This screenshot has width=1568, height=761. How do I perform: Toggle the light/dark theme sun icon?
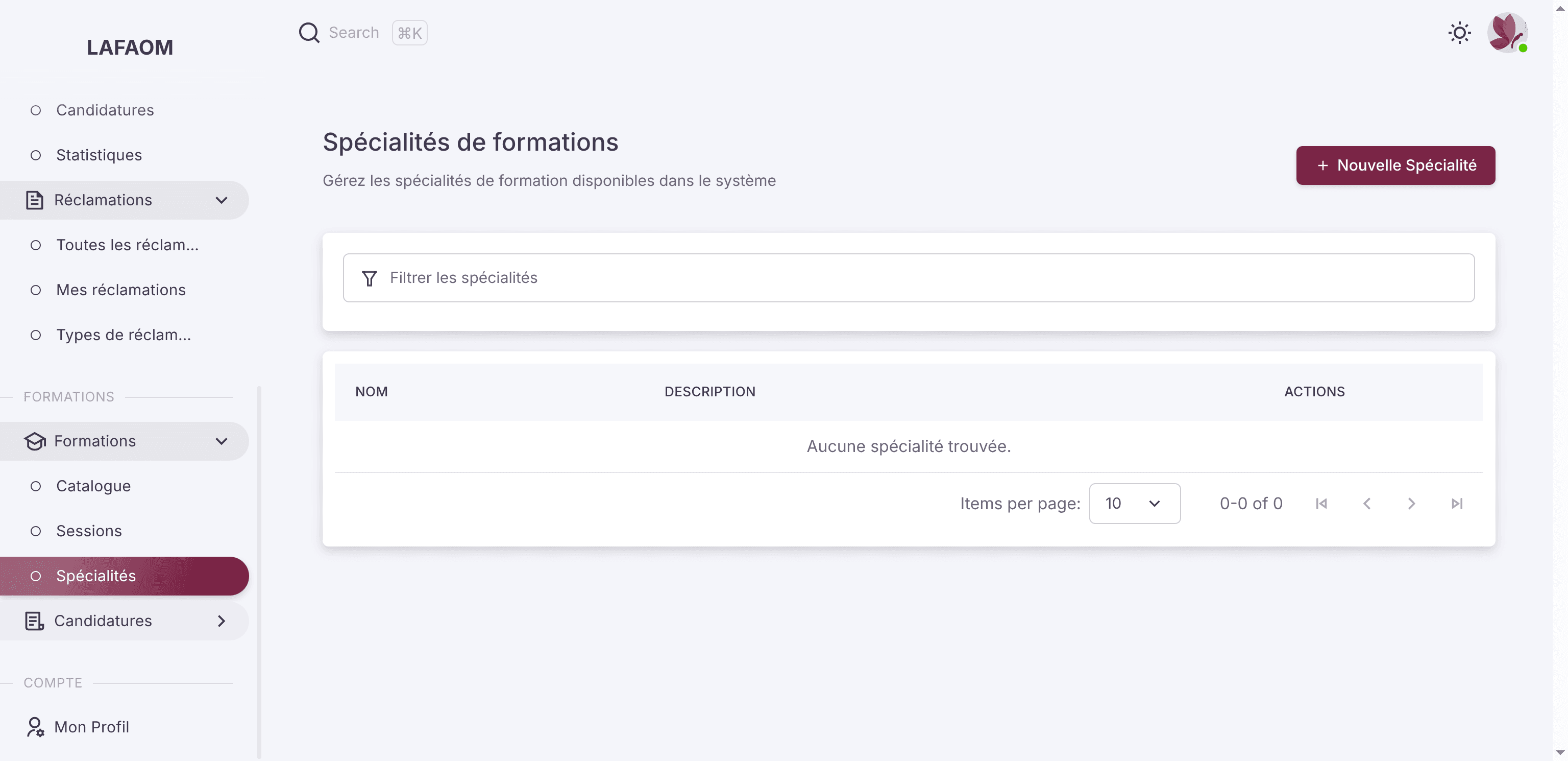pyautogui.click(x=1459, y=32)
